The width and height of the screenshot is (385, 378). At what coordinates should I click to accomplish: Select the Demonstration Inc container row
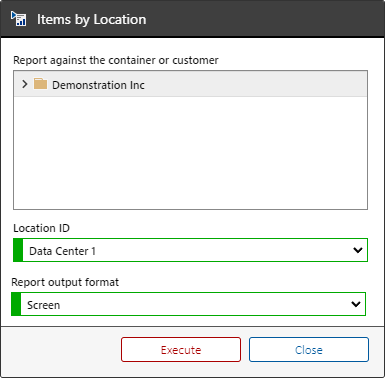pyautogui.click(x=190, y=84)
